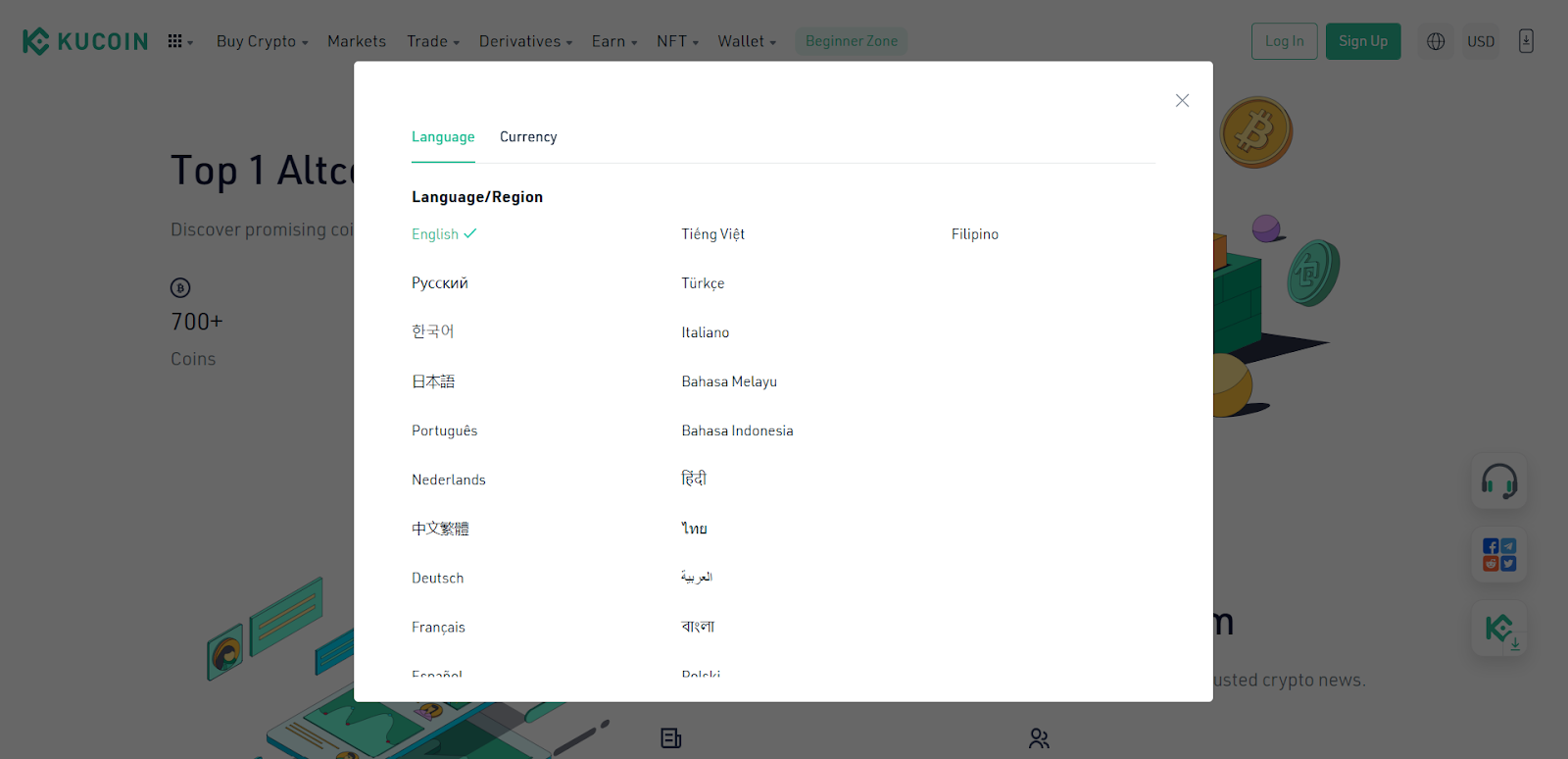Choose Filipino language
Image resolution: width=1568 pixels, height=759 pixels.
(x=975, y=234)
